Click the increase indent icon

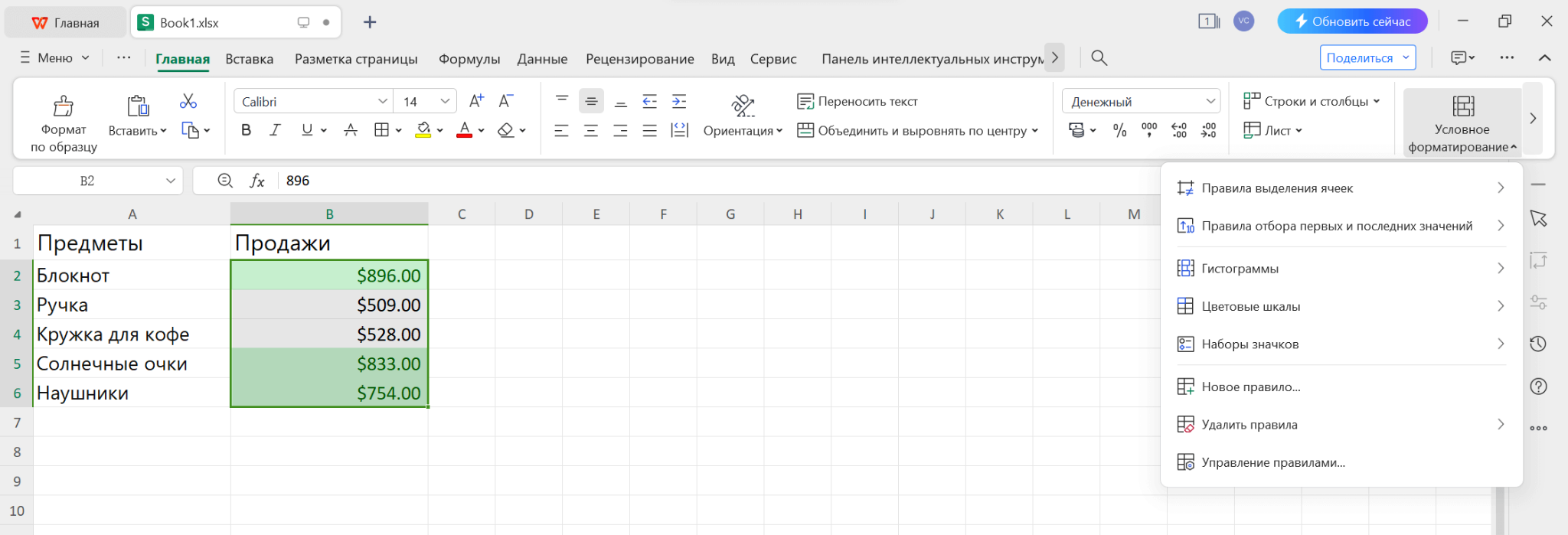(679, 101)
